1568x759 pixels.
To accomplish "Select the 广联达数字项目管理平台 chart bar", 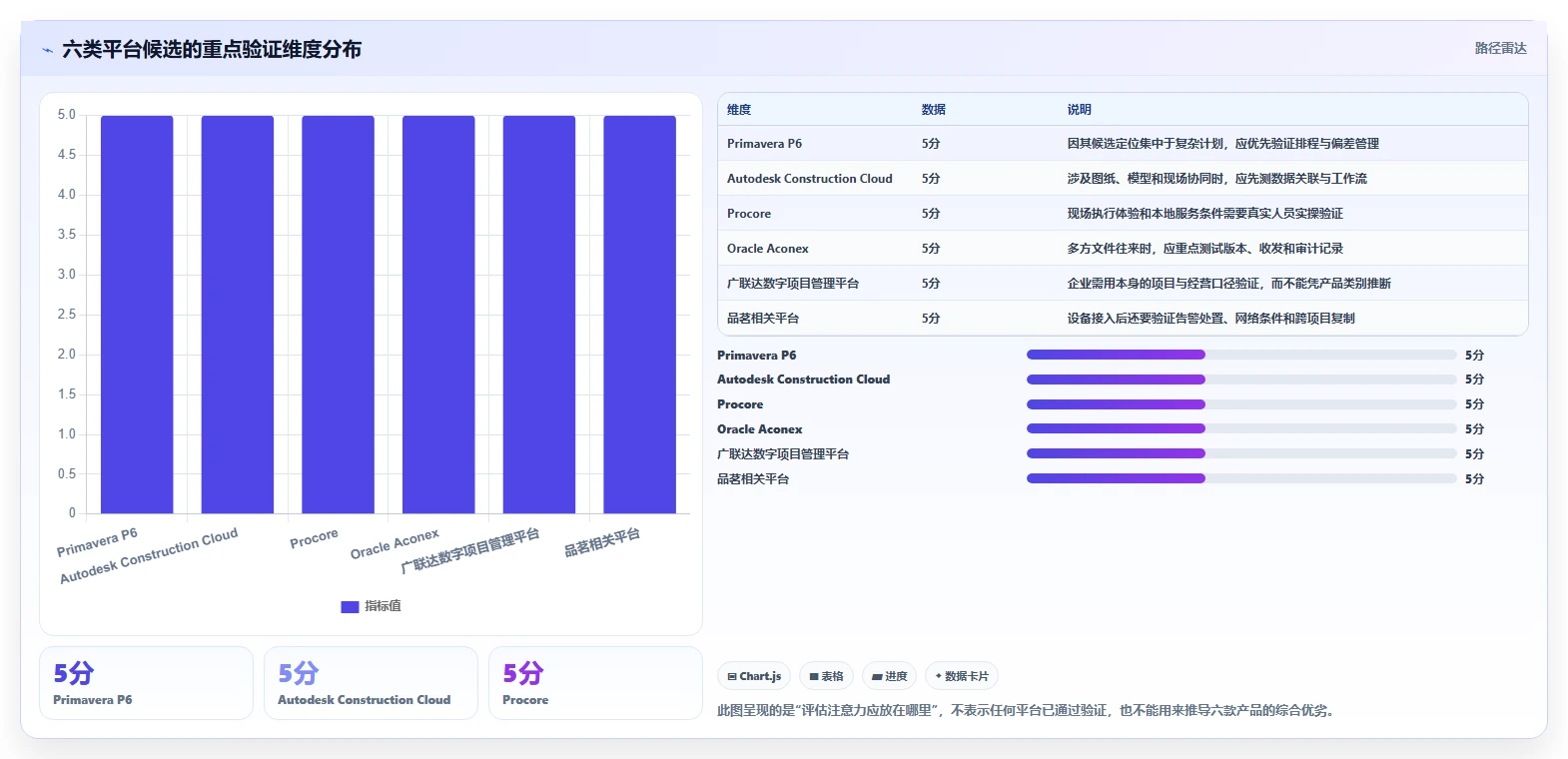I will 539,315.
